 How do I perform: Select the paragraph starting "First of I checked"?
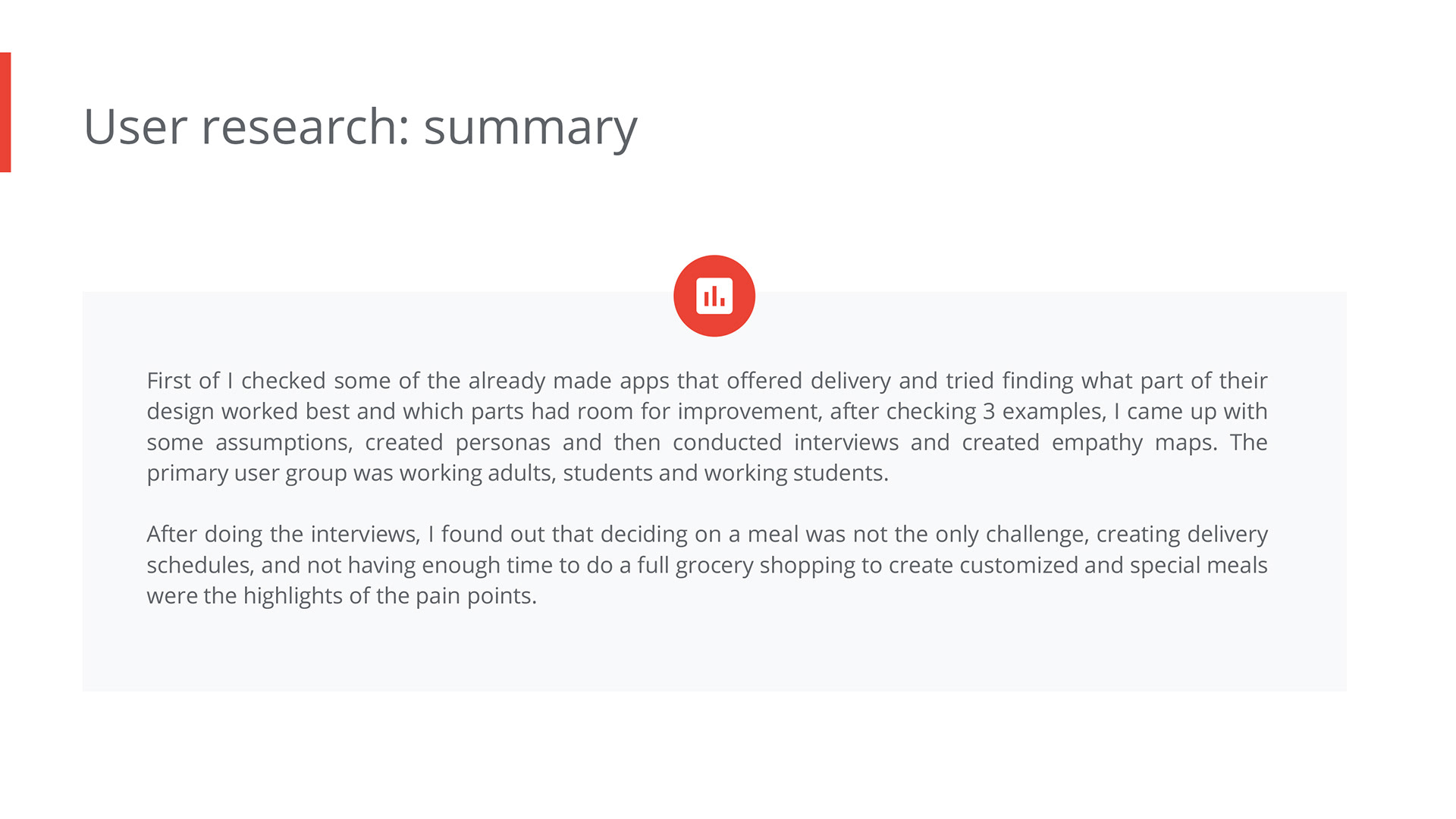click(707, 426)
